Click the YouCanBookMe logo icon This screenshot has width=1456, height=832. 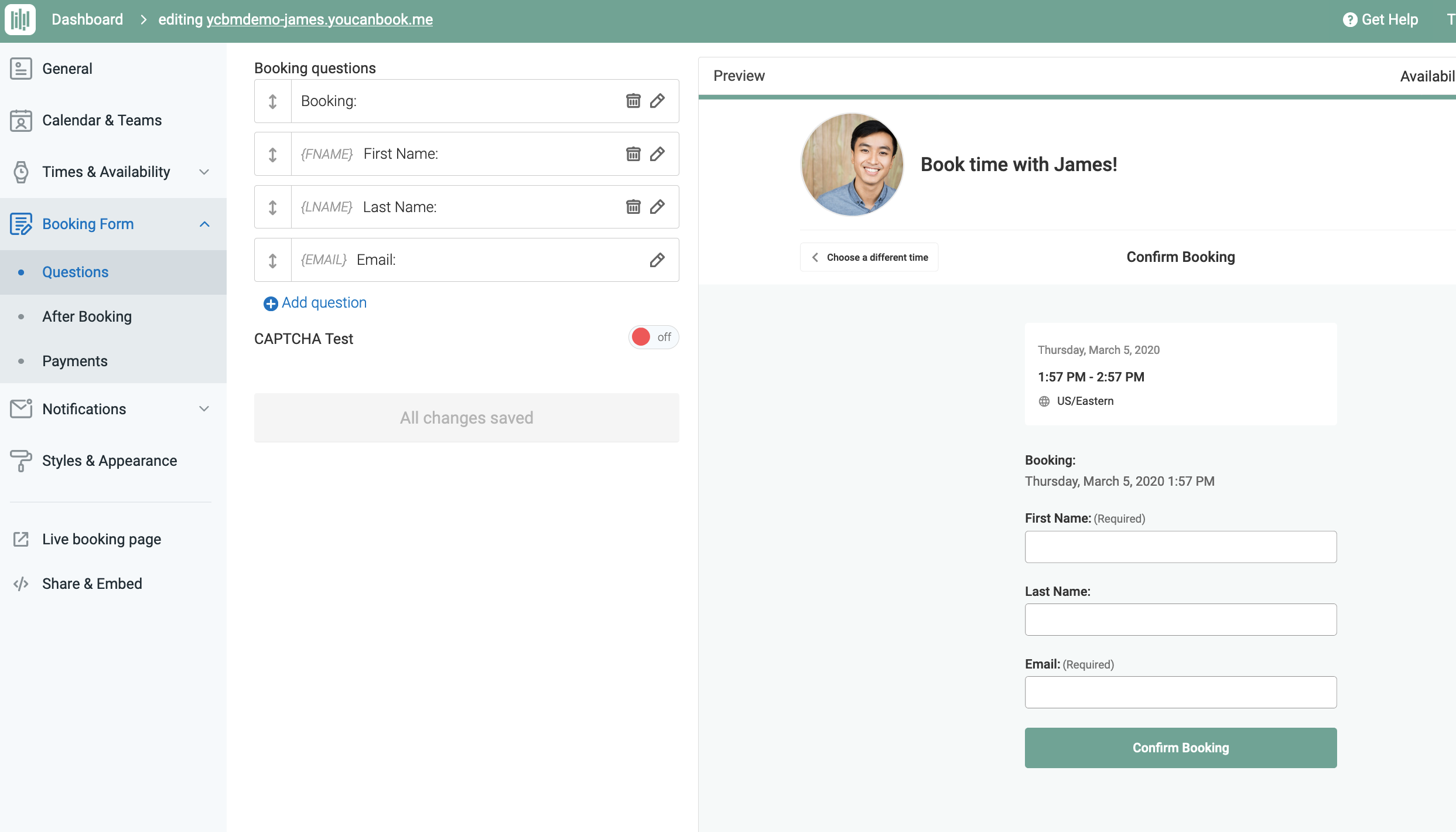pos(20,19)
